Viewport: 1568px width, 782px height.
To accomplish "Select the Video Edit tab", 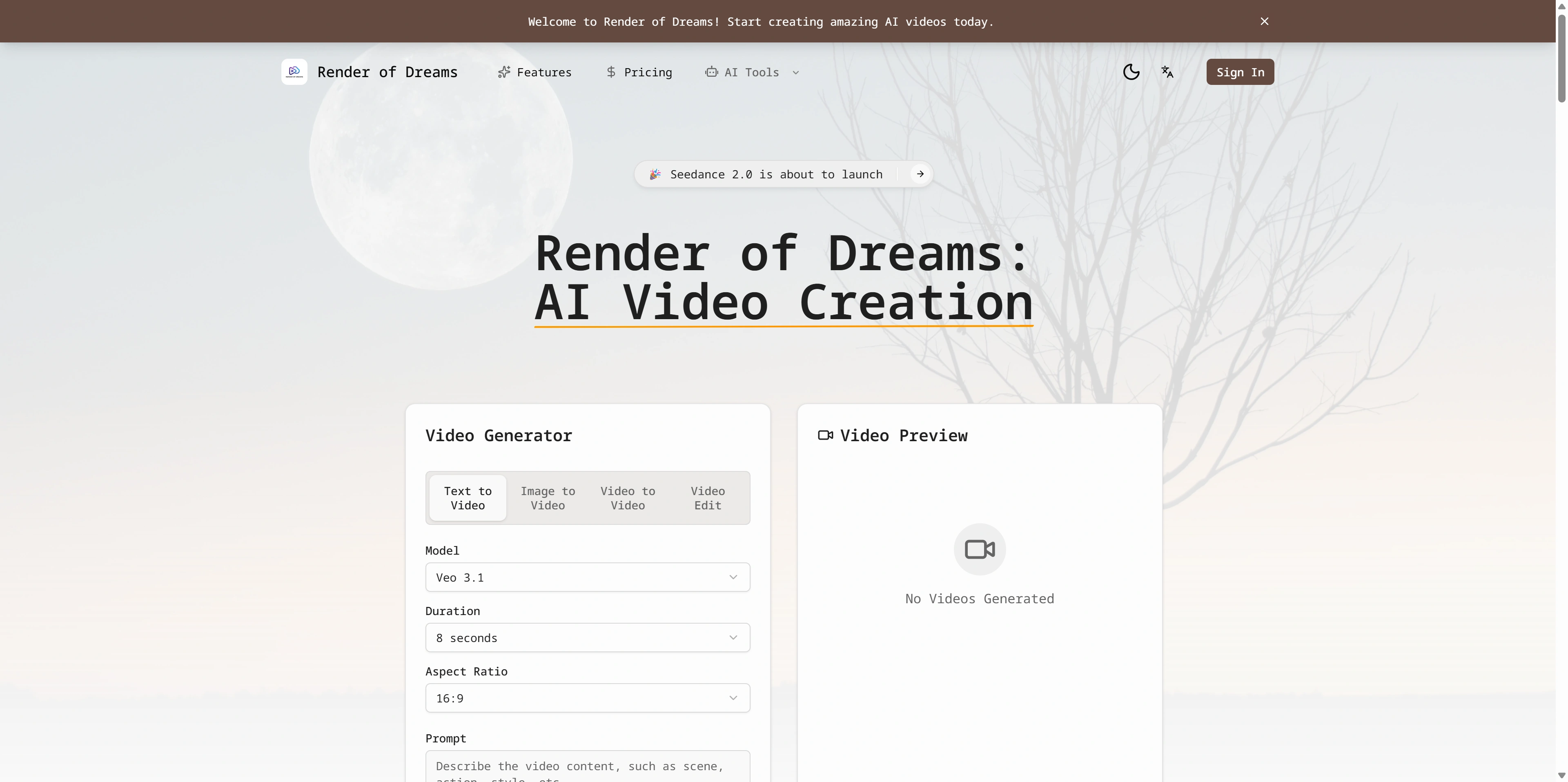I will pos(707,498).
